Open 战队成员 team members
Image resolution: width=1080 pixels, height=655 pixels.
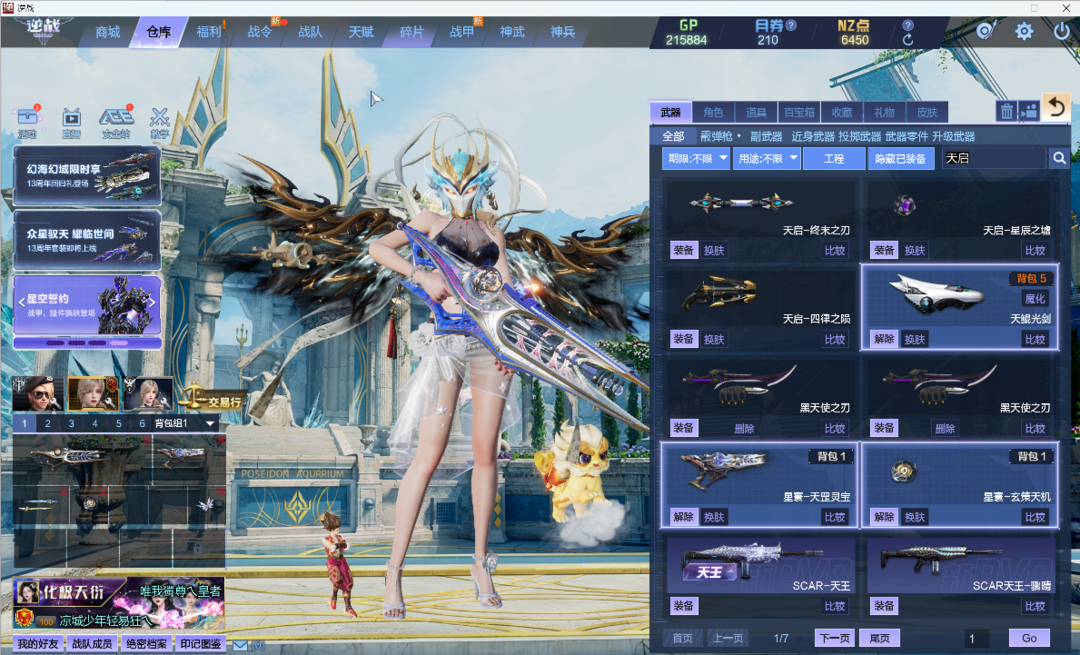pos(92,644)
